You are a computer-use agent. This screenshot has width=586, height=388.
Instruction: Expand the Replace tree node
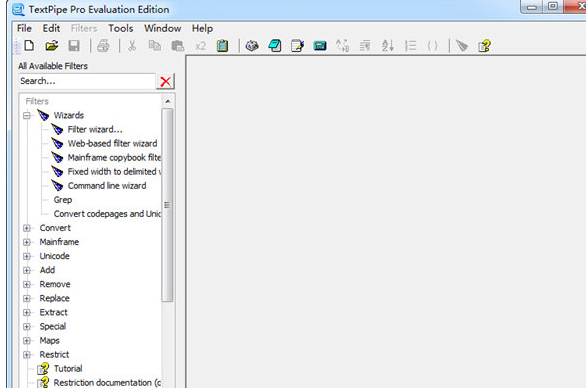click(x=27, y=299)
